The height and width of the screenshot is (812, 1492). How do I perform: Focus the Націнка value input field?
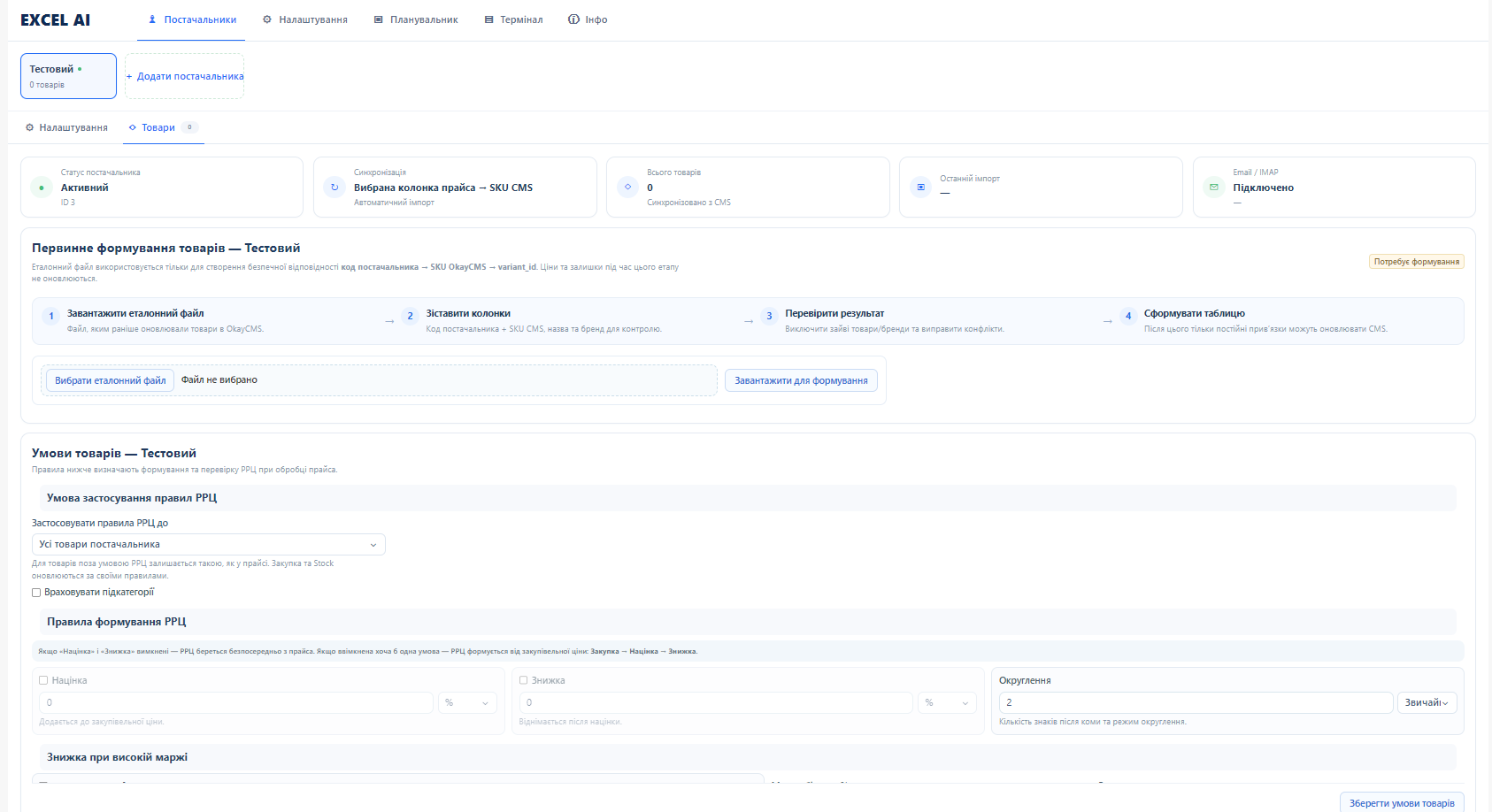pos(236,702)
